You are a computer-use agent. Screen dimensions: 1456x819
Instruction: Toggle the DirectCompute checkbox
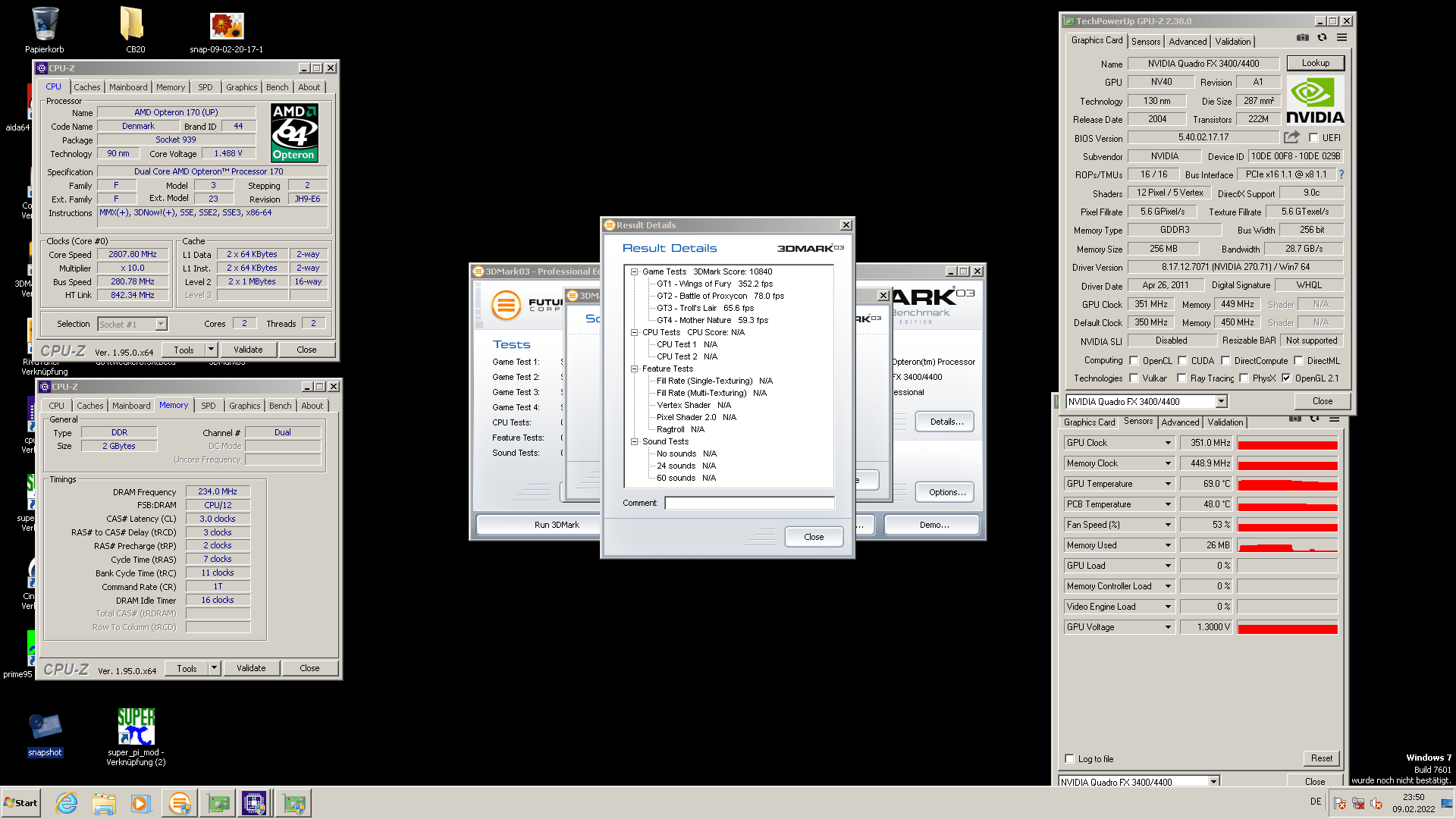click(x=1225, y=361)
